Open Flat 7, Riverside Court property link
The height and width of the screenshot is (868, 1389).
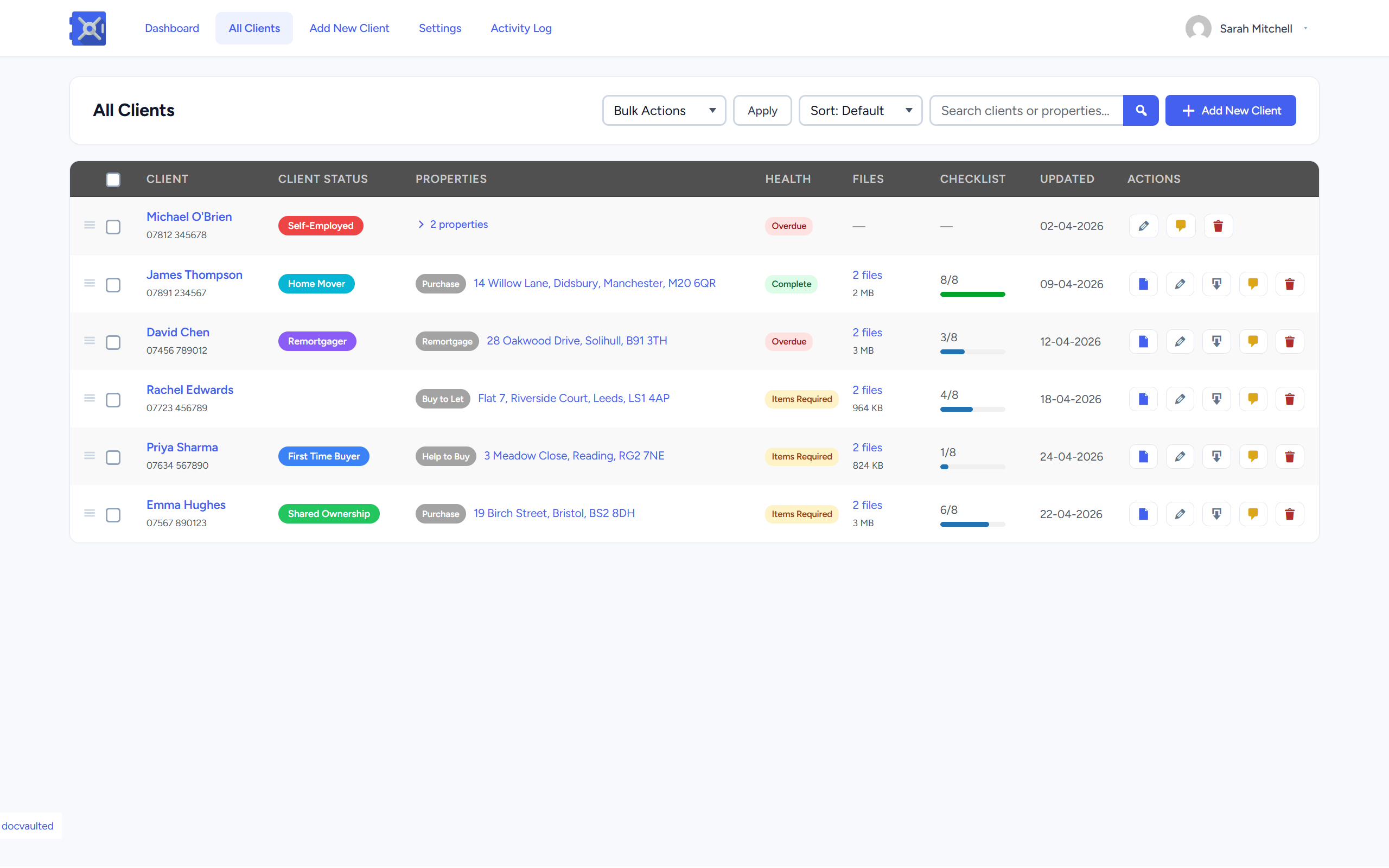[x=574, y=398]
